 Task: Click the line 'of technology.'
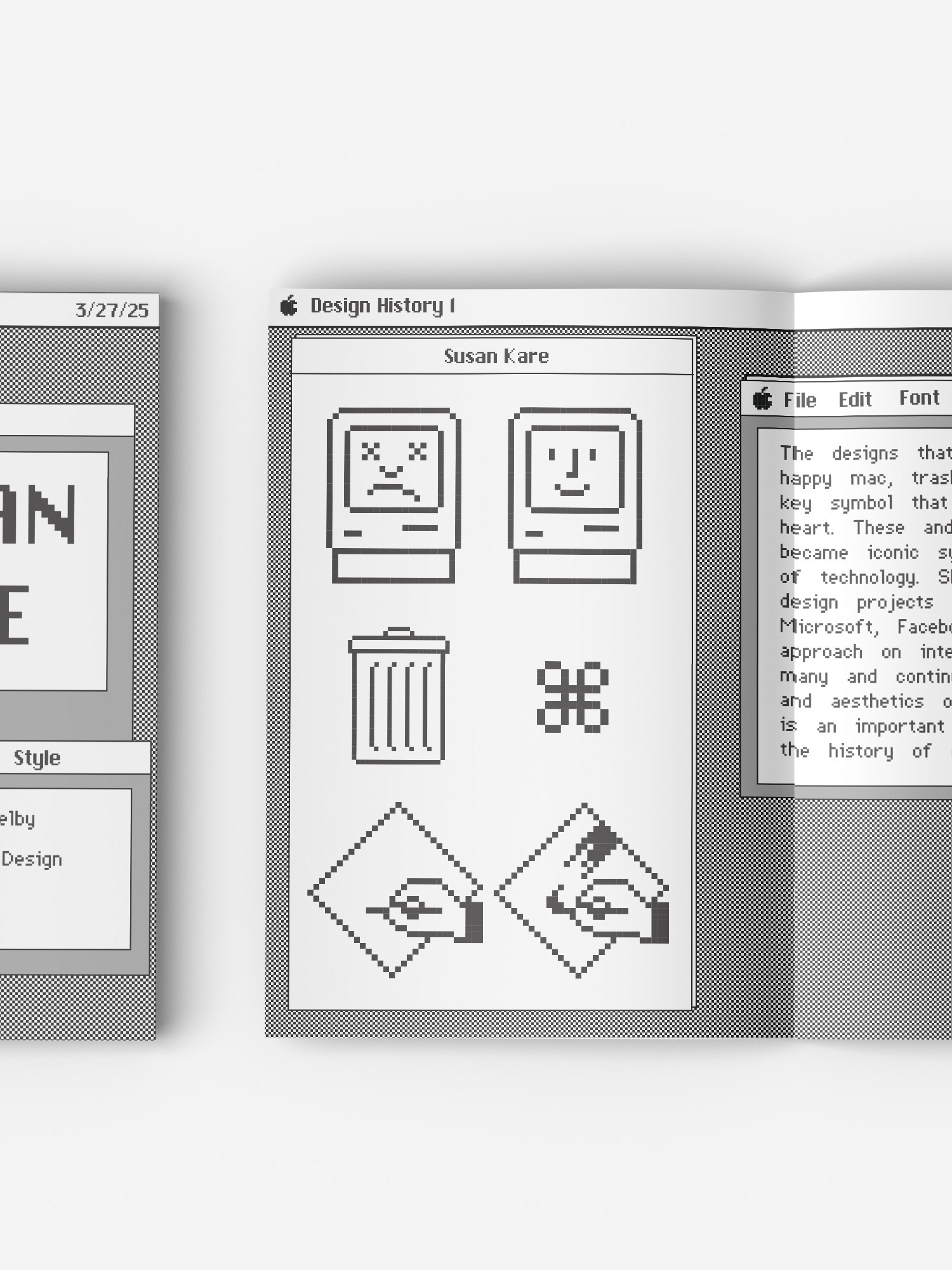pyautogui.click(x=866, y=577)
